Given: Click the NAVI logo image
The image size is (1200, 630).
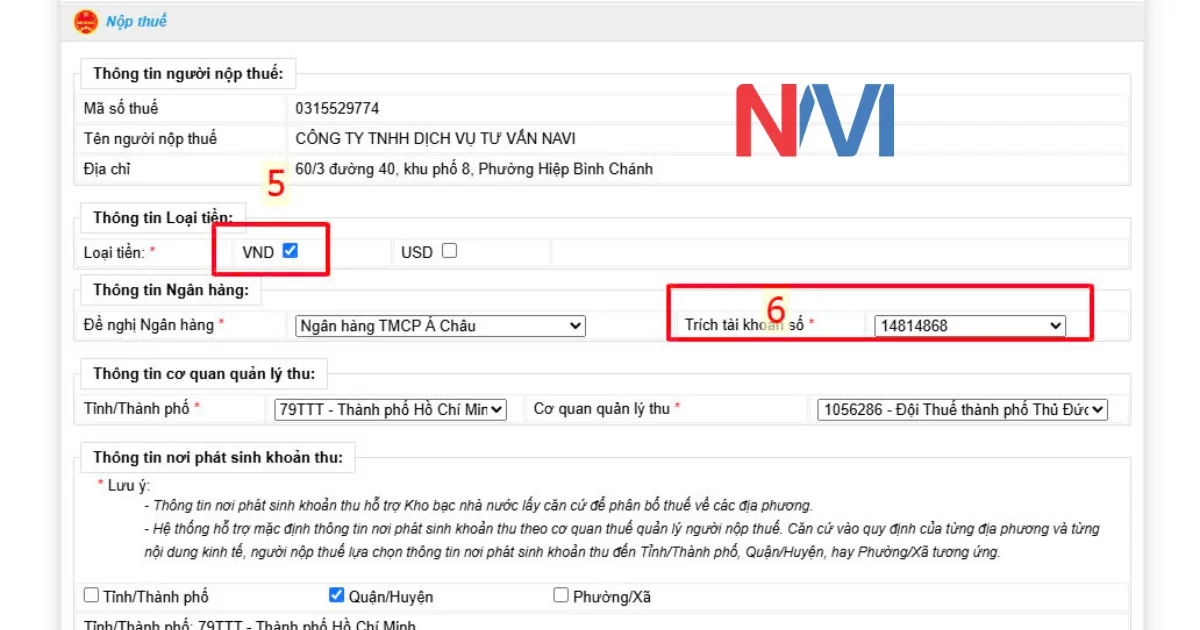Looking at the screenshot, I should (x=815, y=120).
